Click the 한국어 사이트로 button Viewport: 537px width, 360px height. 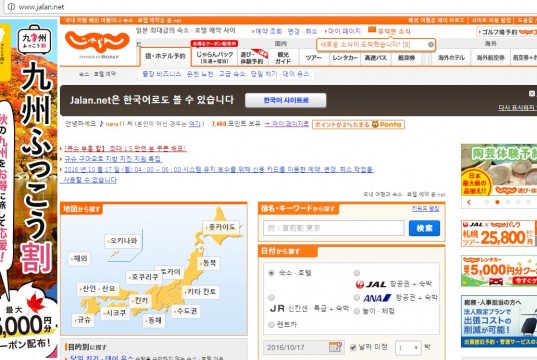pyautogui.click(x=286, y=100)
